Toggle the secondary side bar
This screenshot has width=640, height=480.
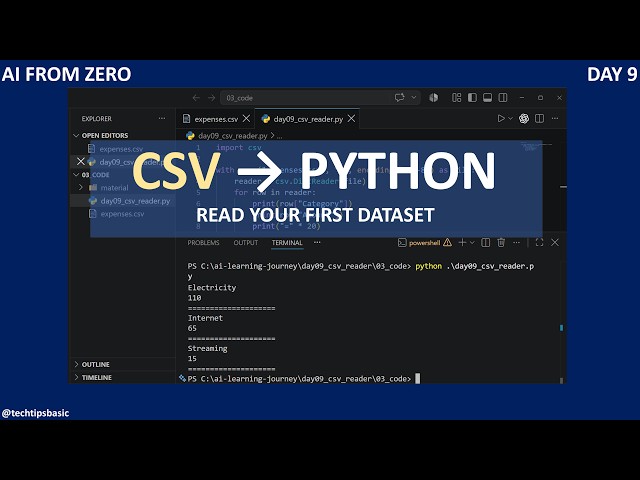(x=503, y=98)
